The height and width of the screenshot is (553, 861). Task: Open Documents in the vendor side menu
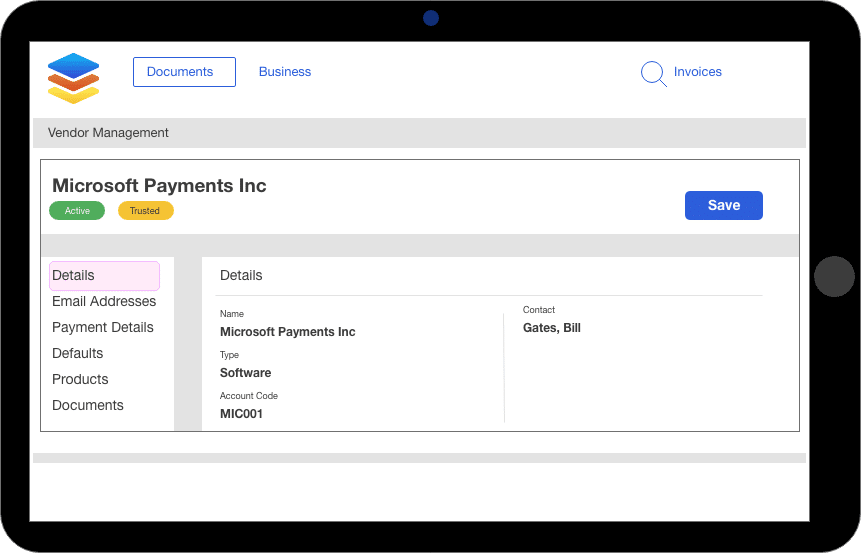point(88,405)
